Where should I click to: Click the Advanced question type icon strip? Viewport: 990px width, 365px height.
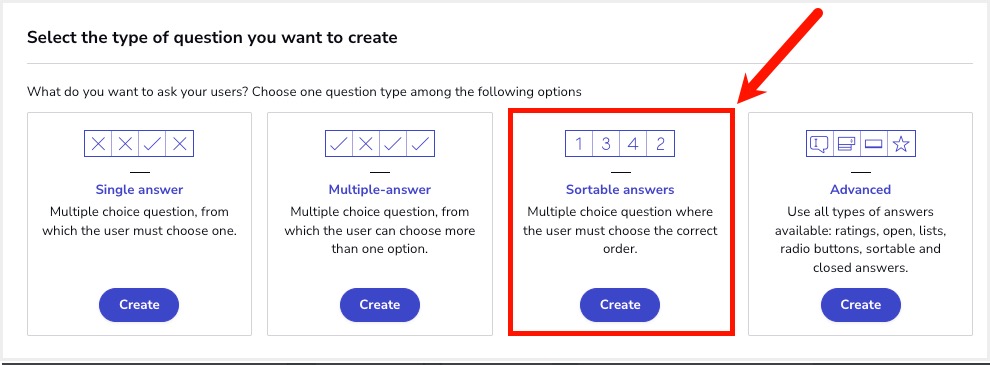tap(861, 144)
